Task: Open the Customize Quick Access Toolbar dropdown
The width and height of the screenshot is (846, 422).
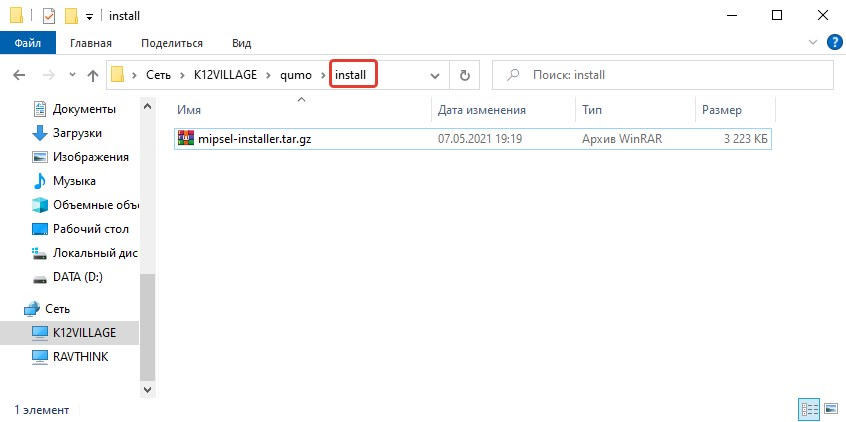Action: (x=90, y=17)
